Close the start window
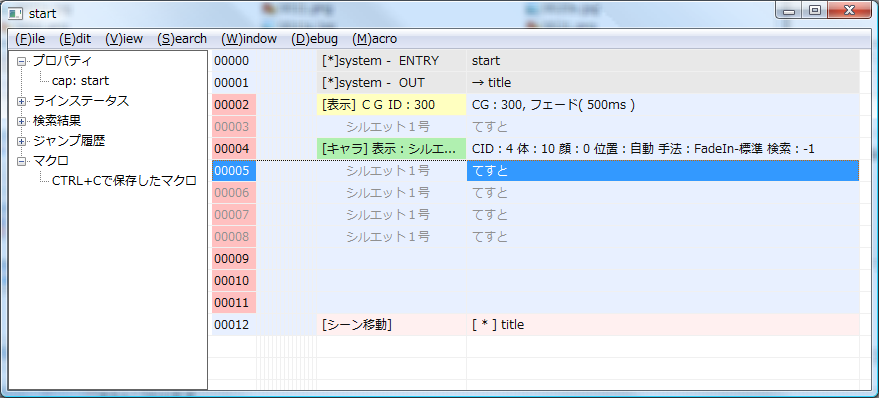The image size is (879, 398). tap(849, 10)
